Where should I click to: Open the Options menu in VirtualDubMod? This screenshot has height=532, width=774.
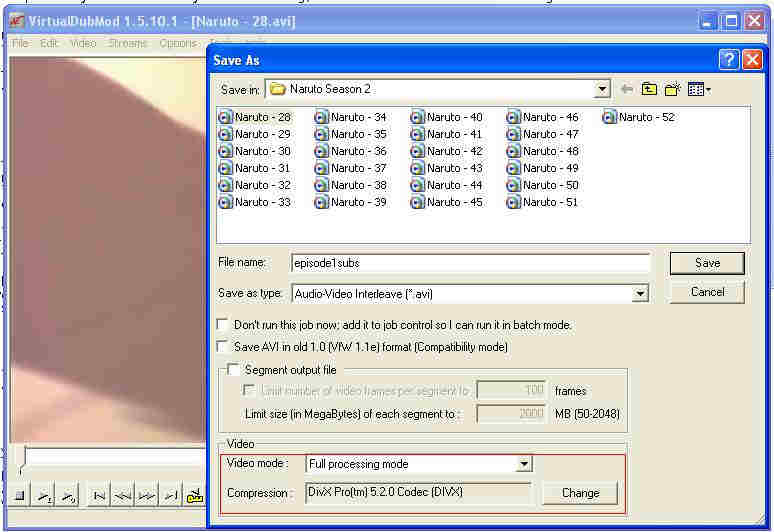point(179,43)
